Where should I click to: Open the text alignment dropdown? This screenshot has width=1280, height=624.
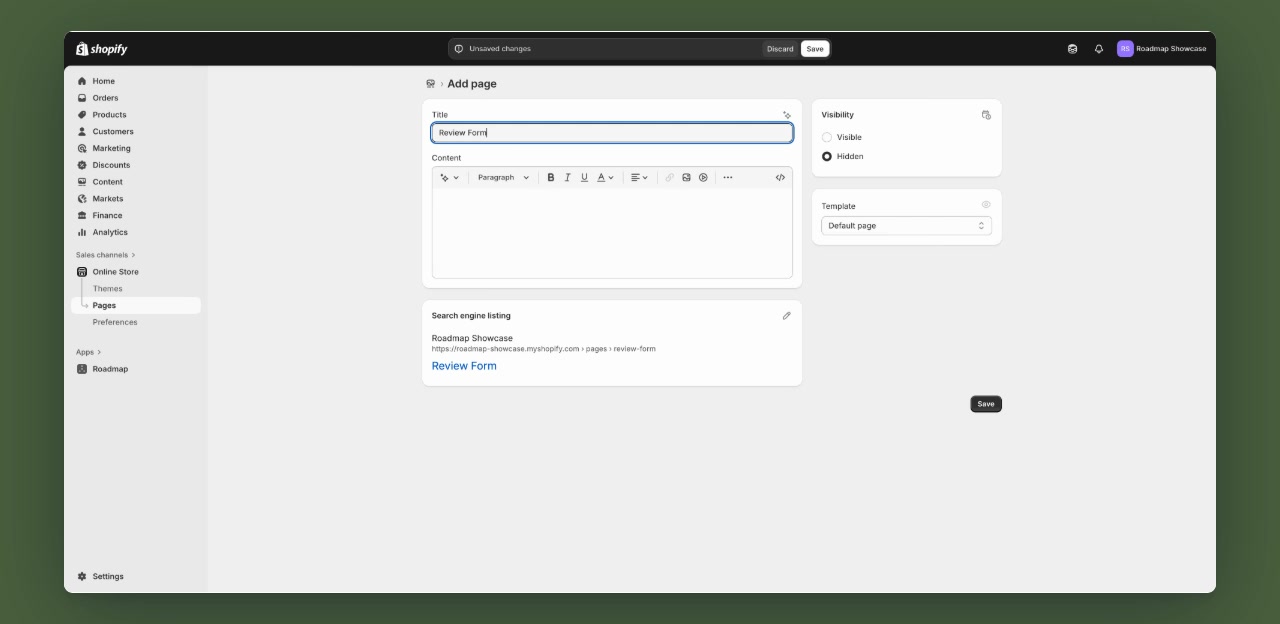coord(639,177)
